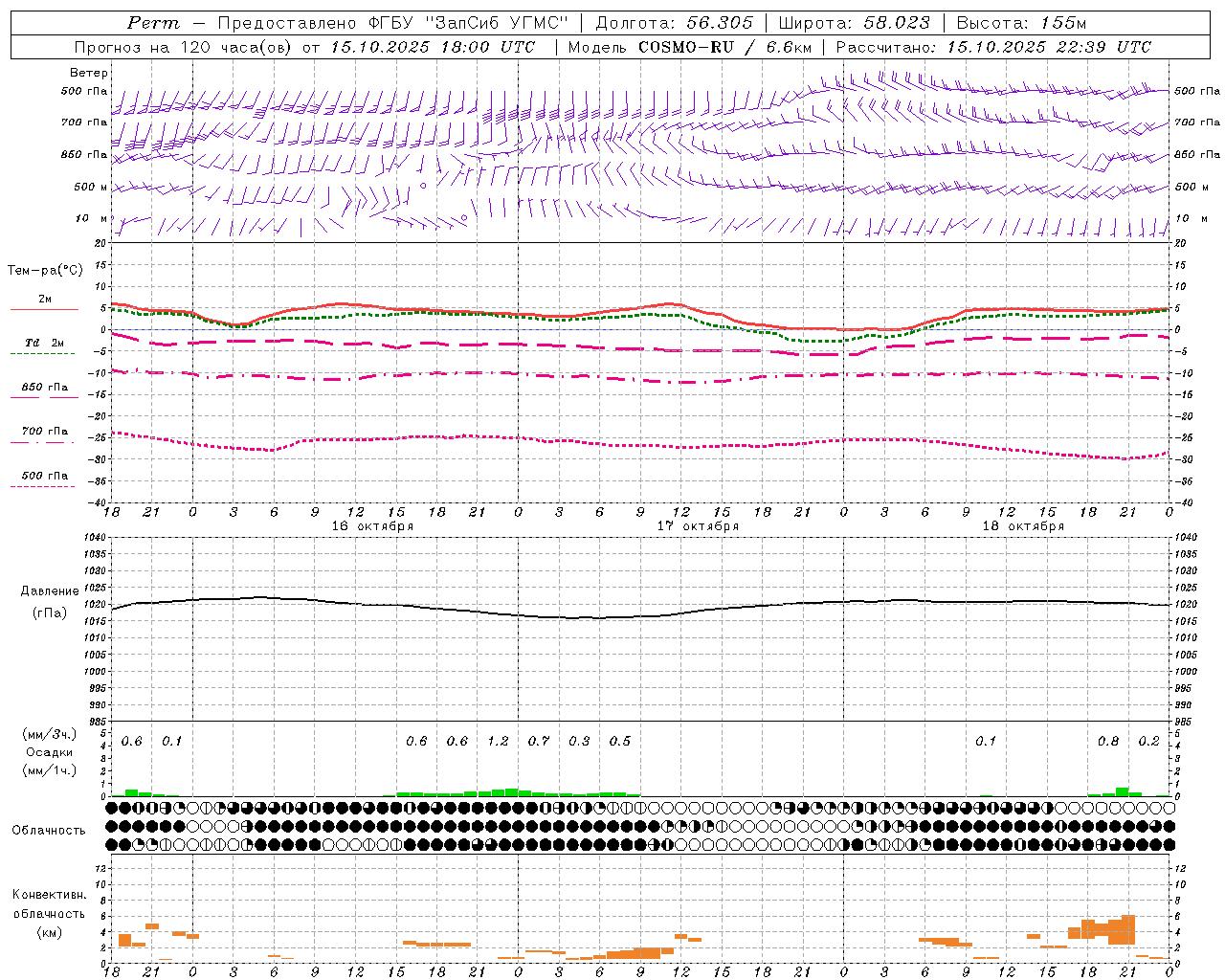This screenshot has width=1225, height=980.
Task: Click the '(мм/1ч.)' hourly precipitation label
Action: (50, 770)
